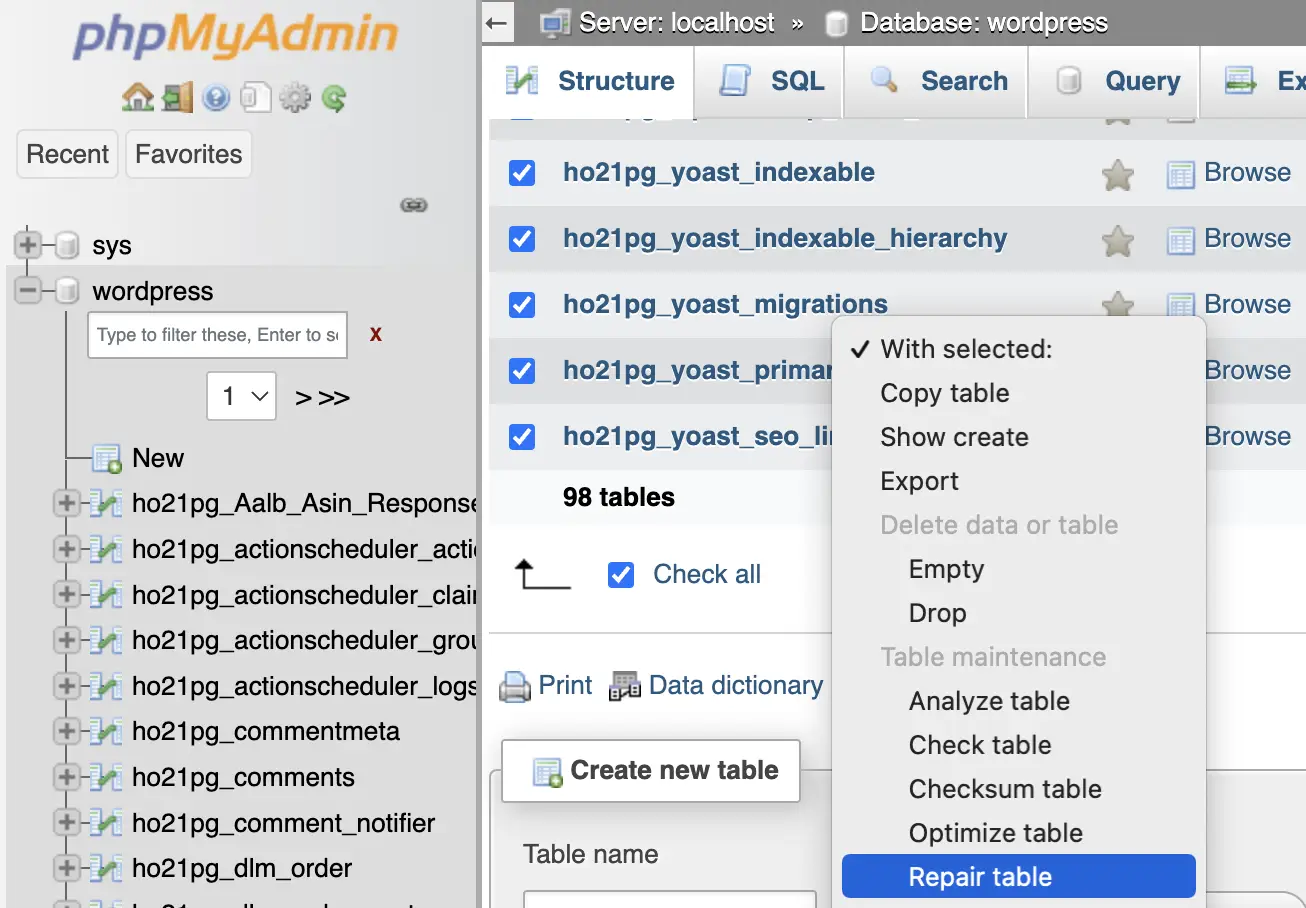1306x908 pixels.
Task: Toggle the Check all checkbox
Action: 621,575
